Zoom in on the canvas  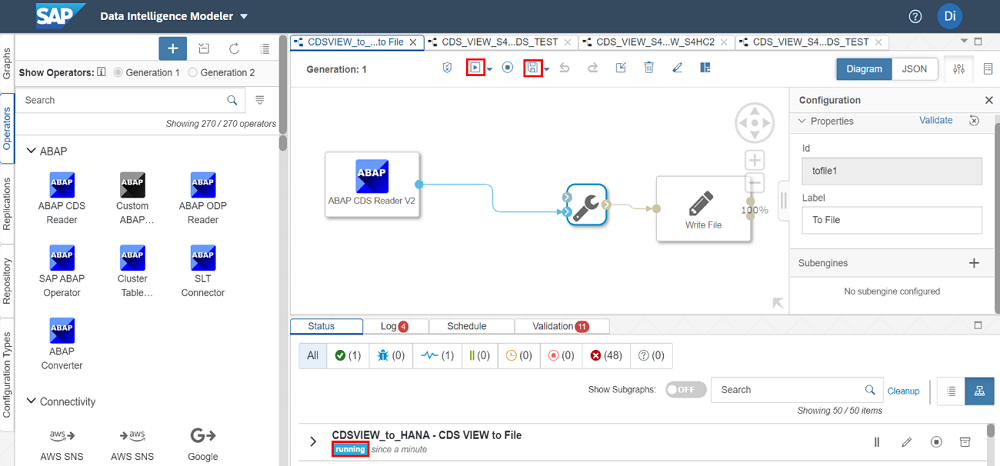(x=754, y=160)
